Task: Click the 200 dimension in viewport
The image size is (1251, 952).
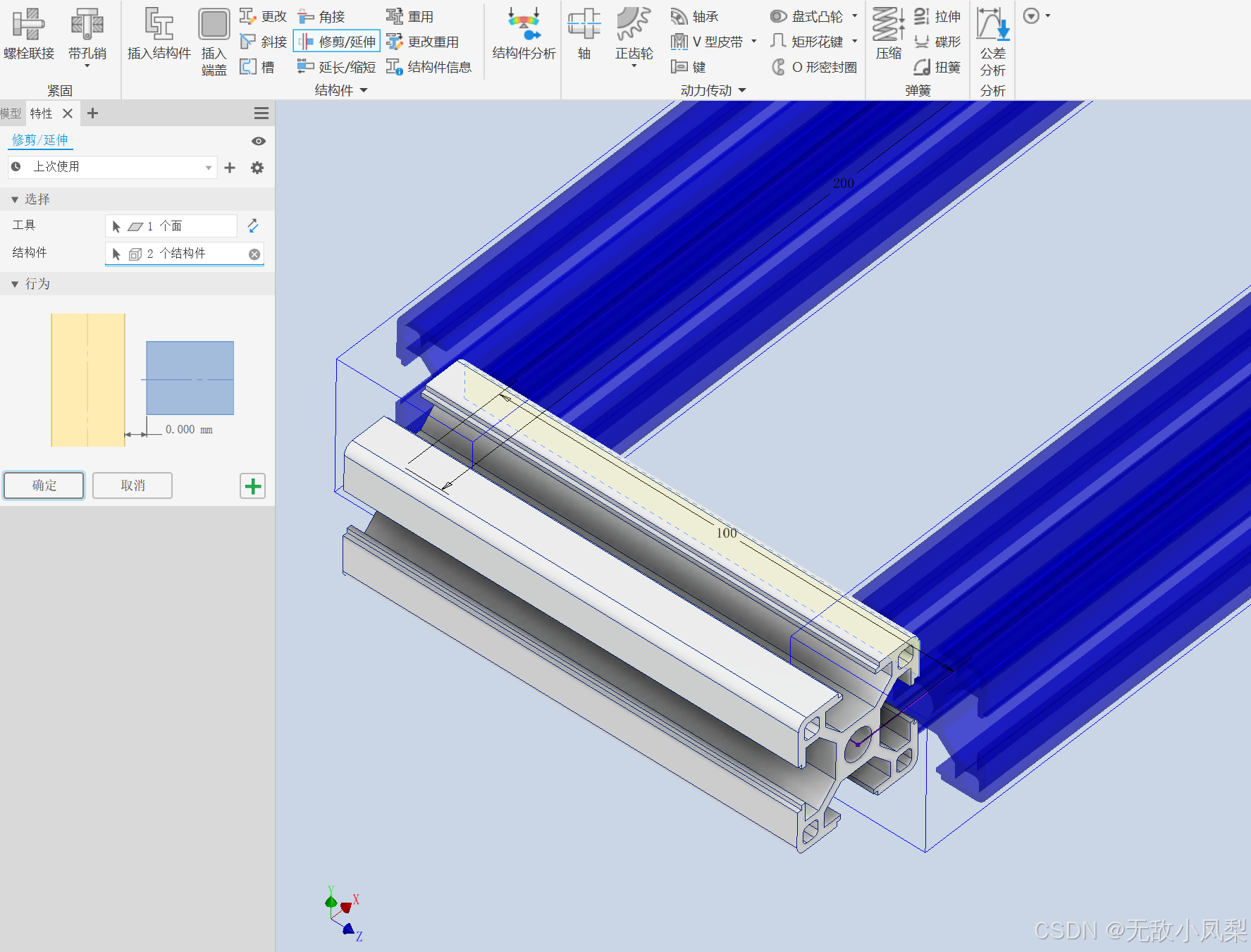Action: click(844, 183)
